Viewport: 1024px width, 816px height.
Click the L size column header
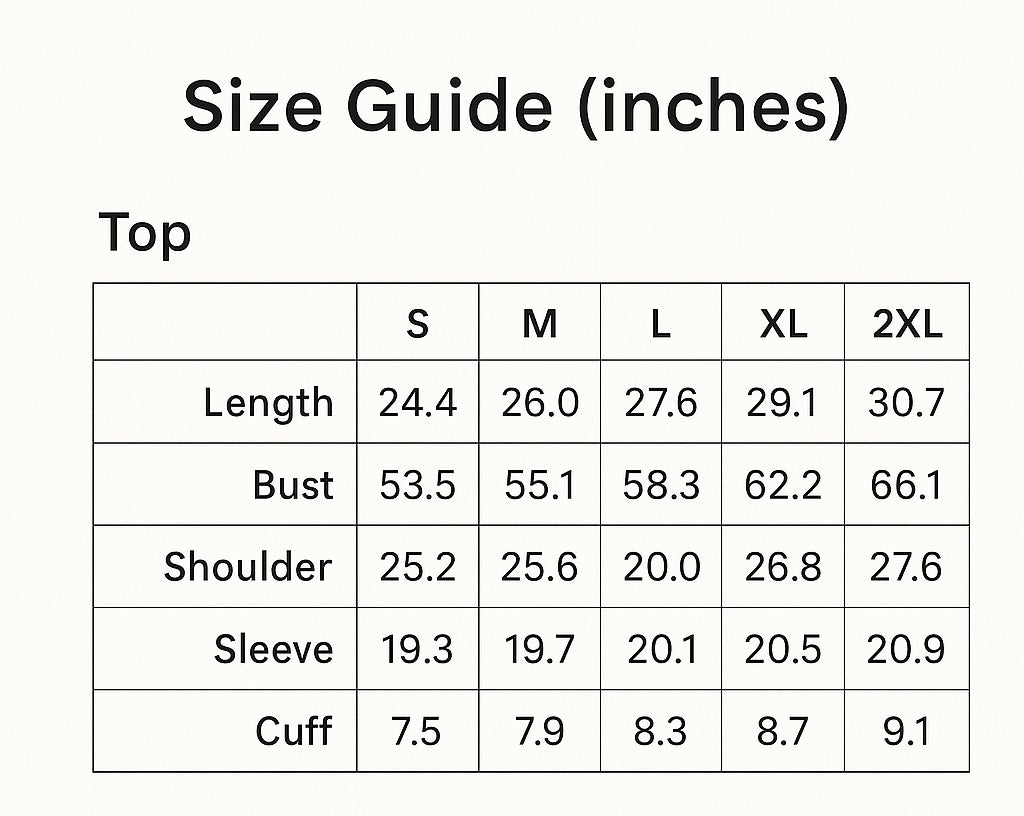pyautogui.click(x=661, y=324)
